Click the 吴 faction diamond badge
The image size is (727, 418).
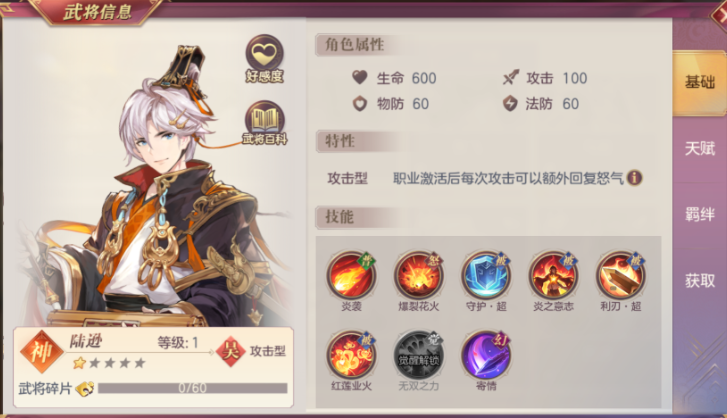pyautogui.click(x=230, y=351)
